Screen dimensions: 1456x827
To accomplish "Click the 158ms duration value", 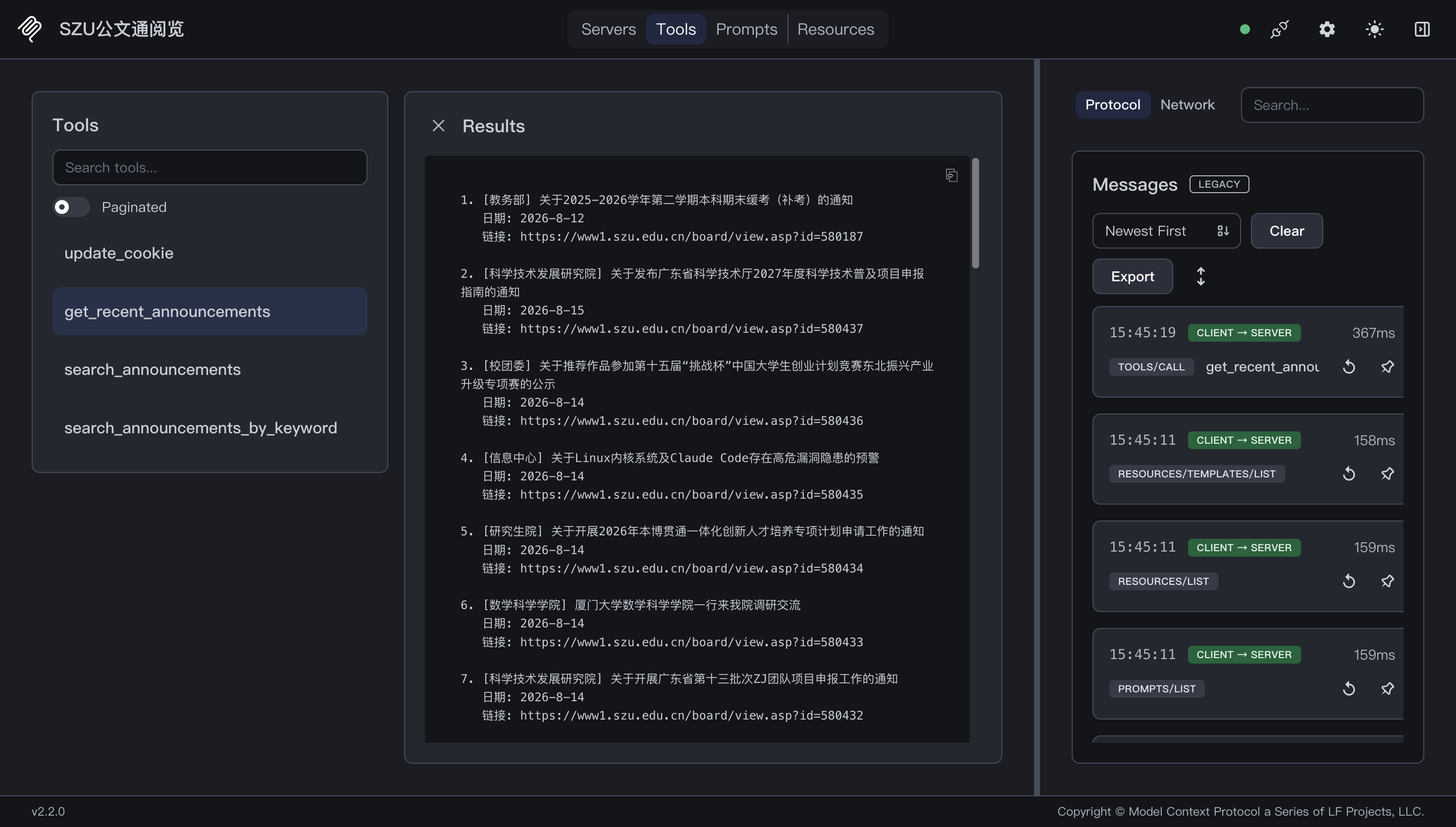I will point(1374,440).
